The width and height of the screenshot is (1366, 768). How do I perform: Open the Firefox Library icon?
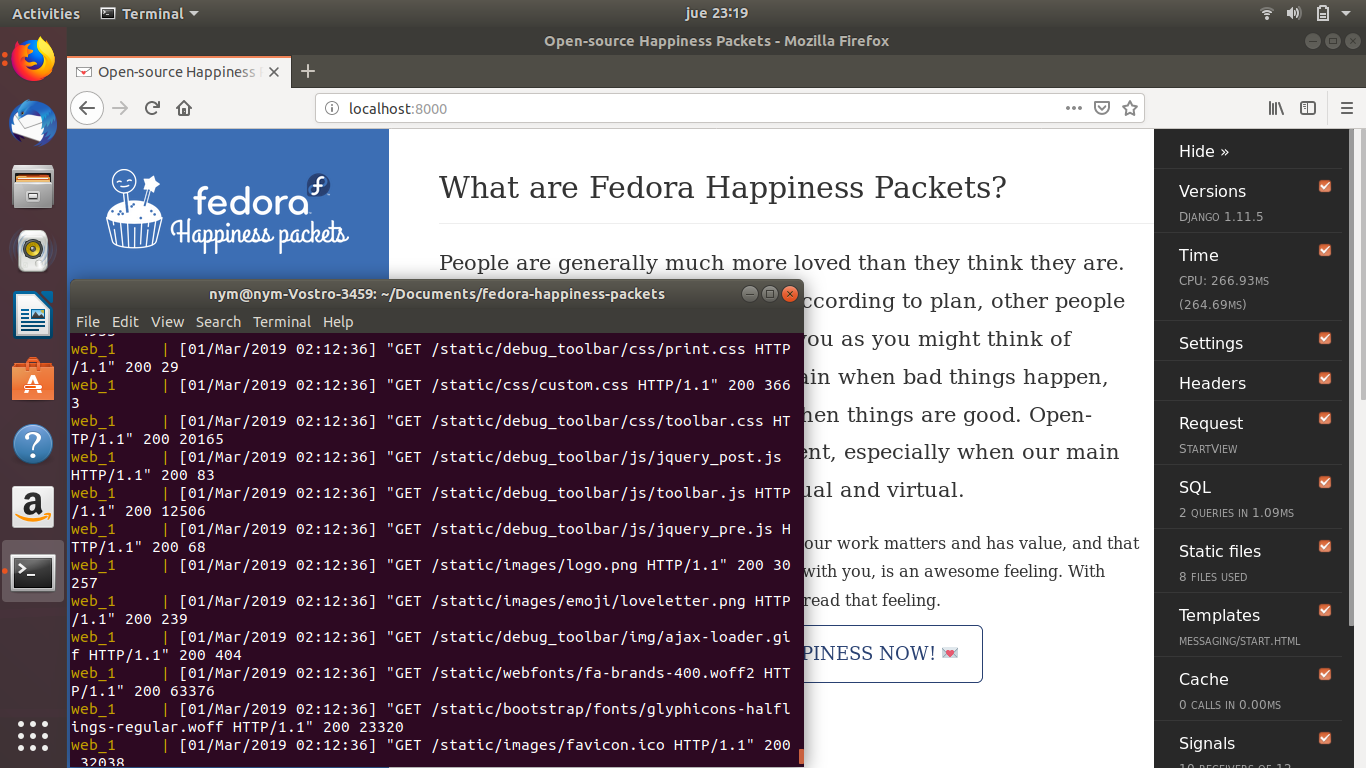tap(1276, 108)
